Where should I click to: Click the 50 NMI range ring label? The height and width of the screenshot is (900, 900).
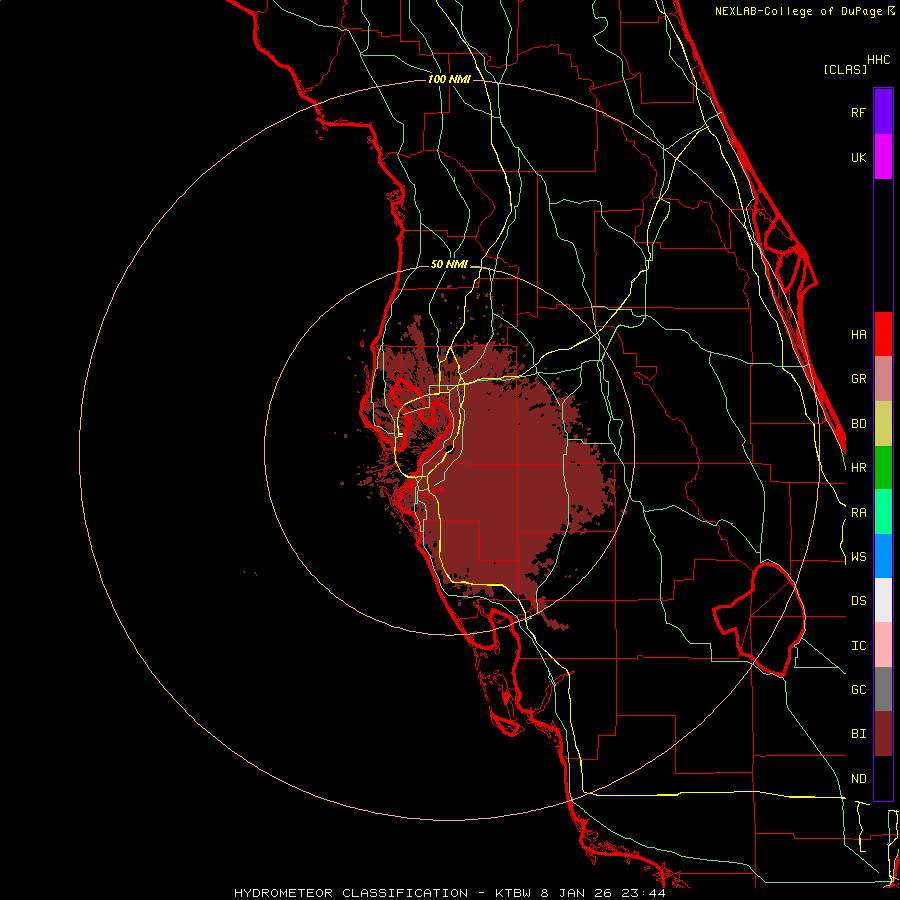(449, 264)
